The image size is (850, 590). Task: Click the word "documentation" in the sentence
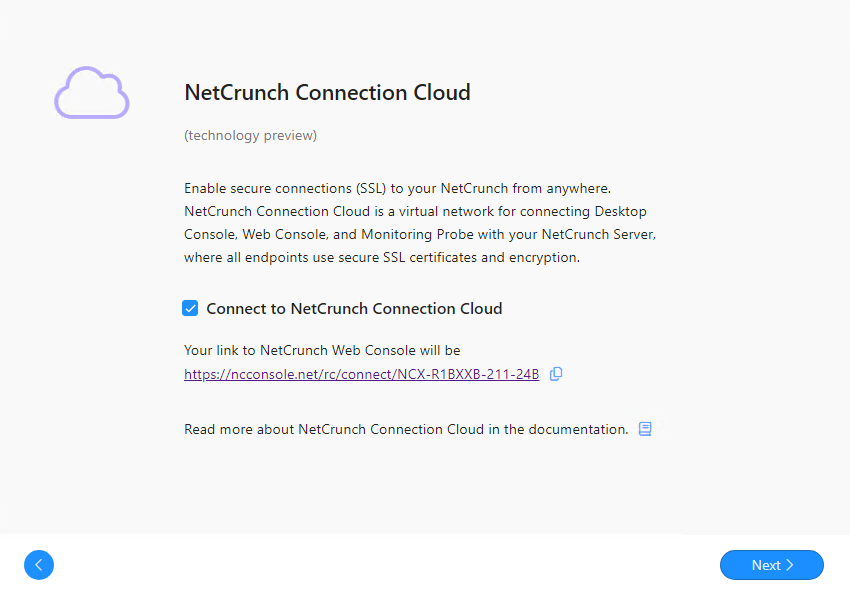pyautogui.click(x=581, y=429)
